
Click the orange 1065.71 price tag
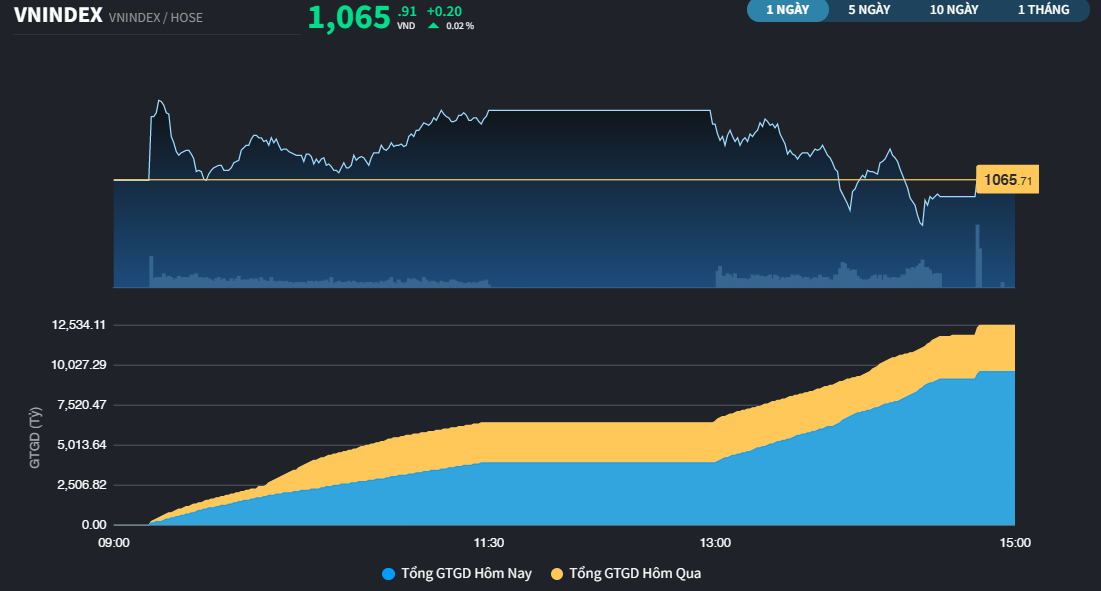coord(1007,178)
